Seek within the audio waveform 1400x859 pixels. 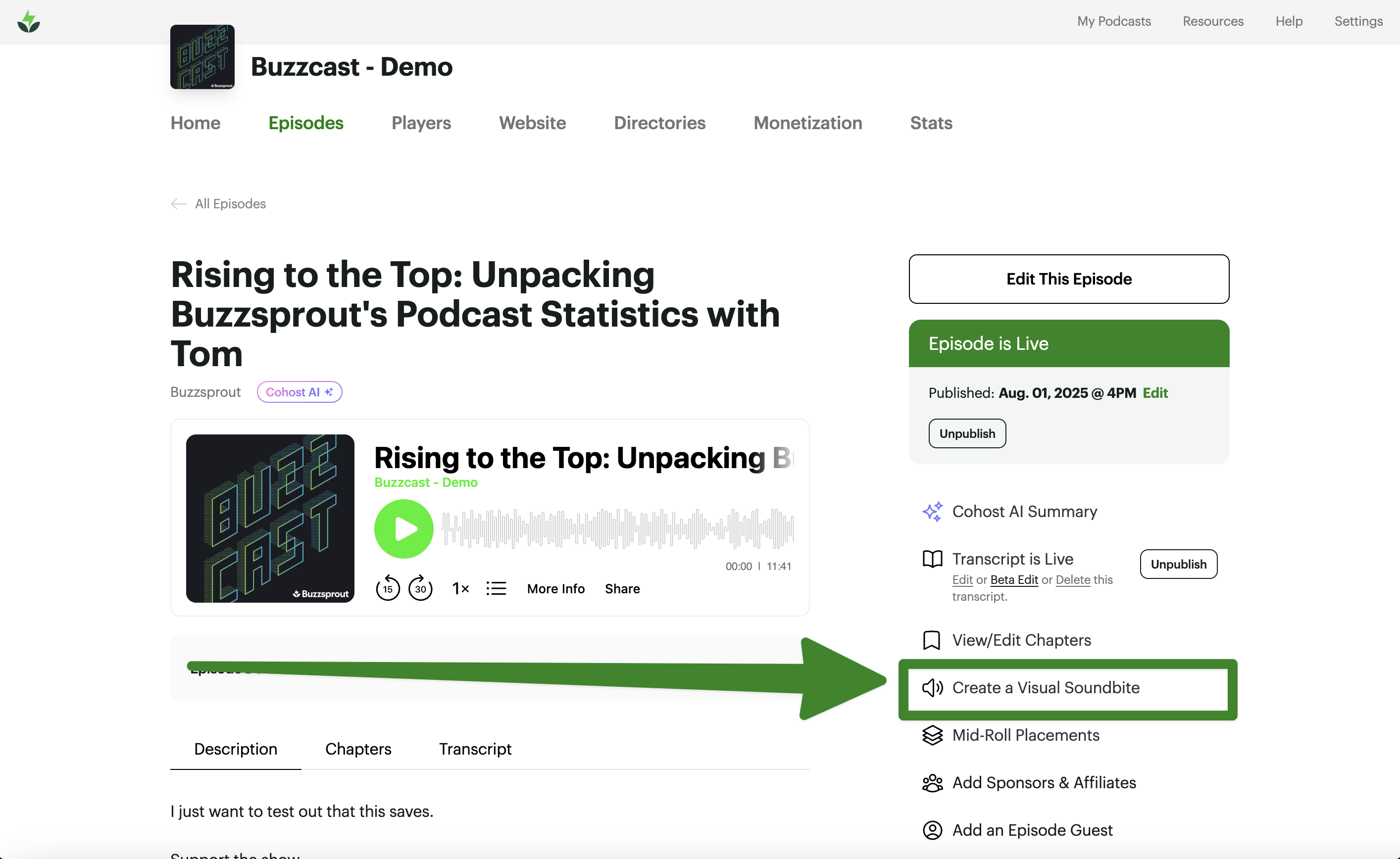[x=617, y=528]
